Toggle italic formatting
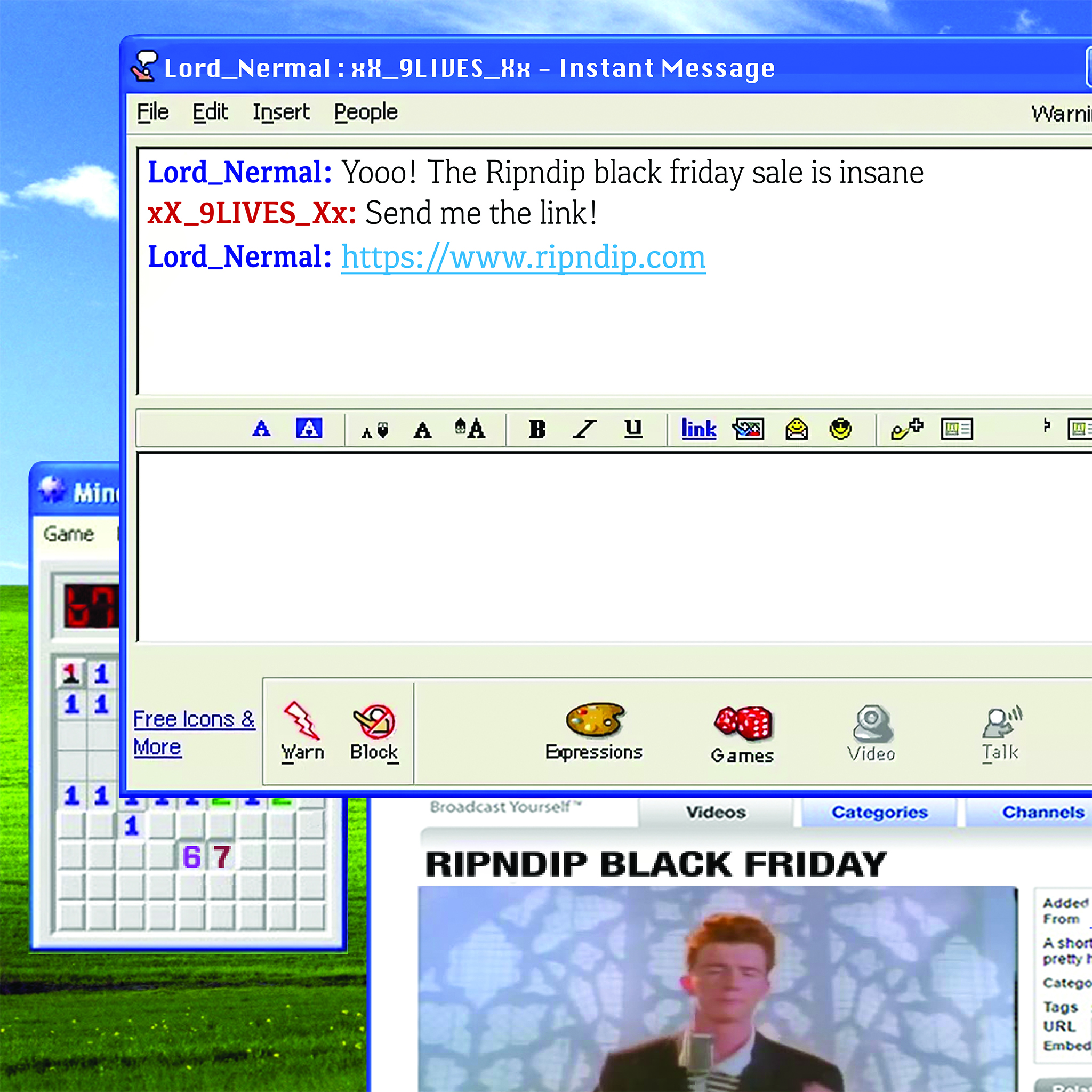The height and width of the screenshot is (1092, 1092). pyautogui.click(x=584, y=429)
